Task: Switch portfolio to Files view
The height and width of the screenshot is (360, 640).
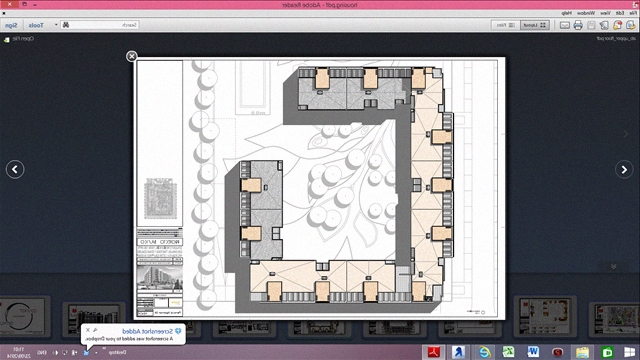Action: 506,25
